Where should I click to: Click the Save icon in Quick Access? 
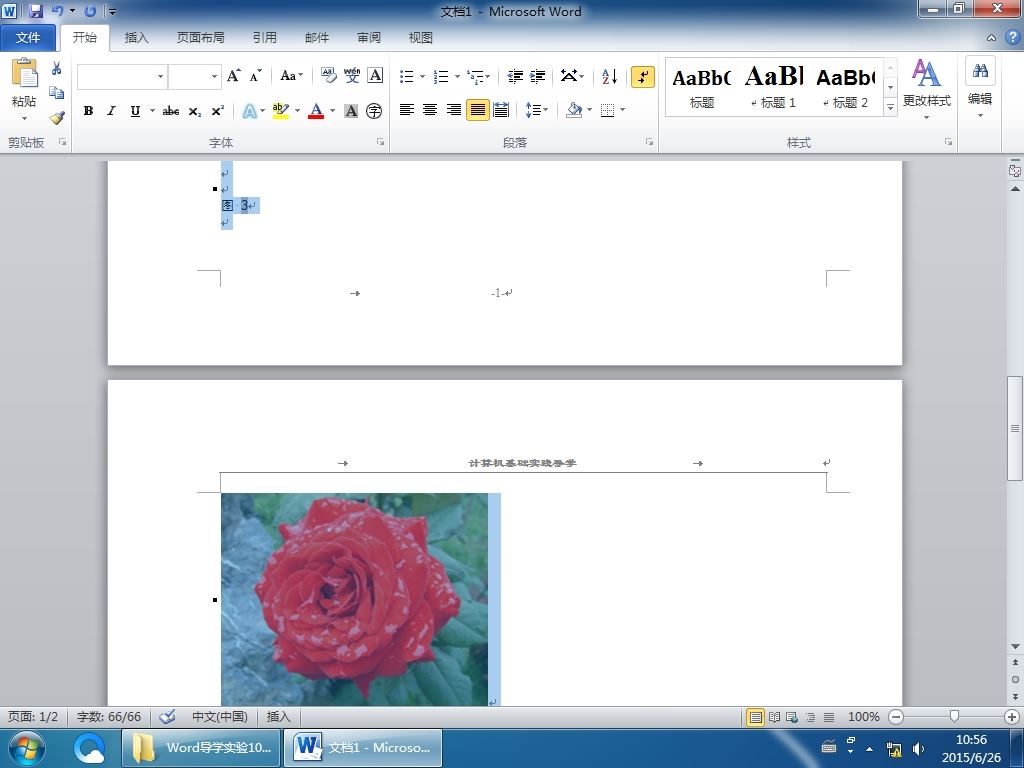pos(36,11)
